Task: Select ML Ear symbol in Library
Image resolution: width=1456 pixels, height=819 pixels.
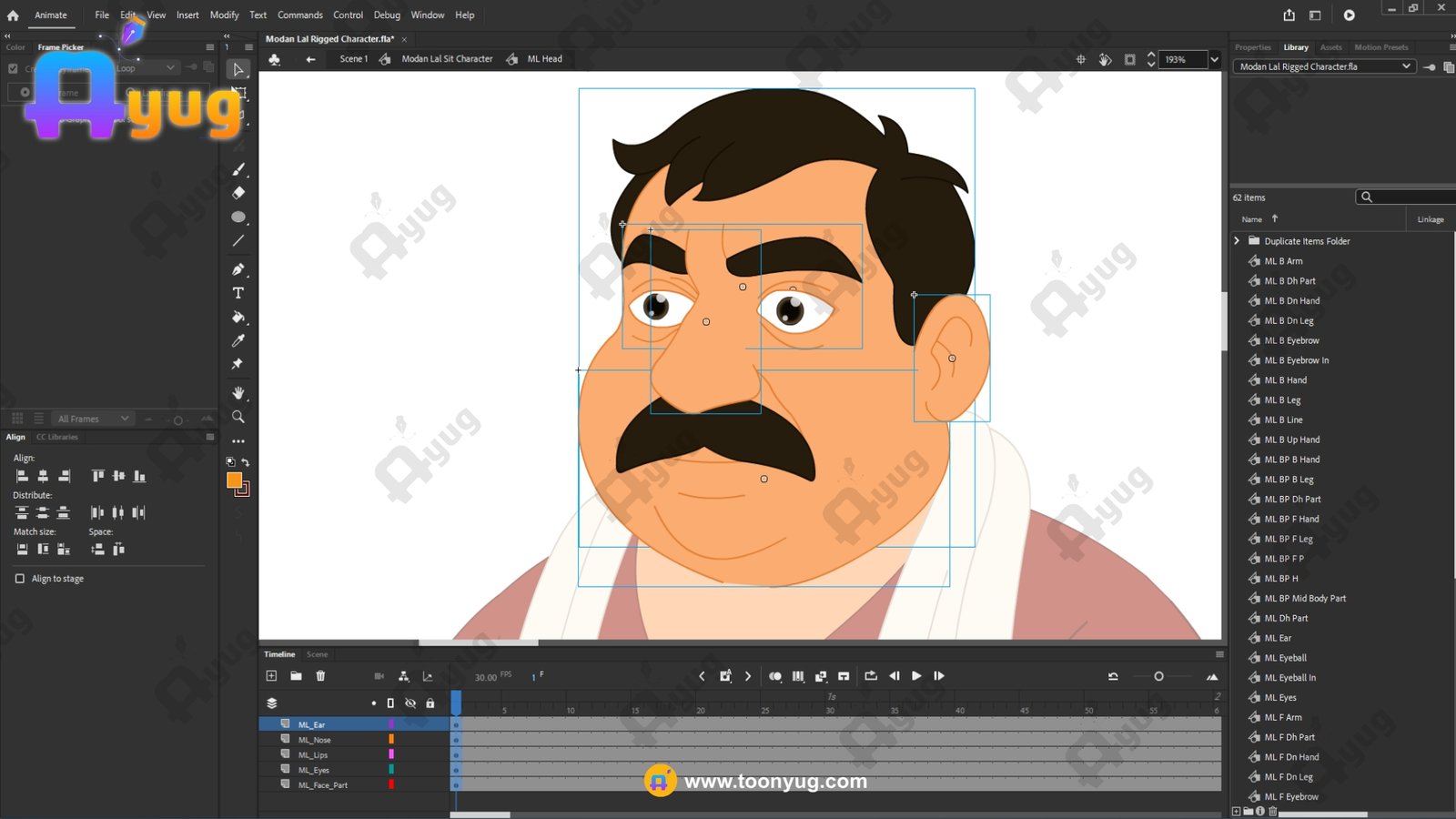Action: tap(1278, 638)
